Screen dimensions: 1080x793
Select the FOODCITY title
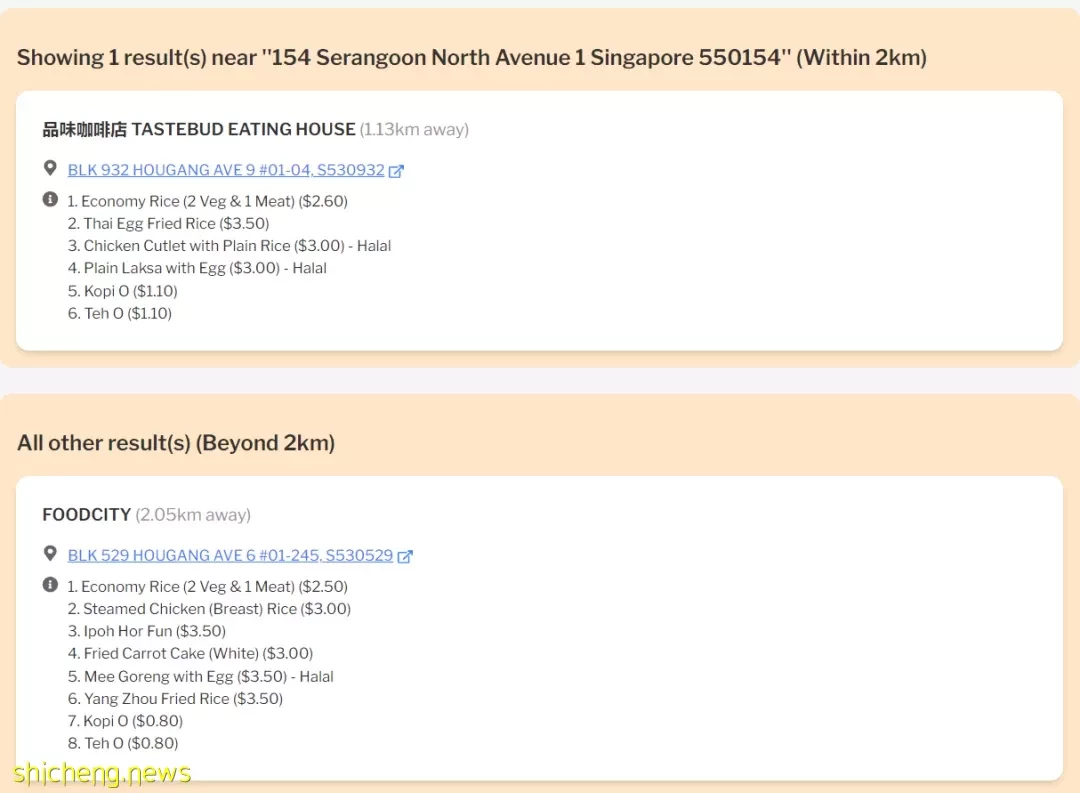(87, 515)
